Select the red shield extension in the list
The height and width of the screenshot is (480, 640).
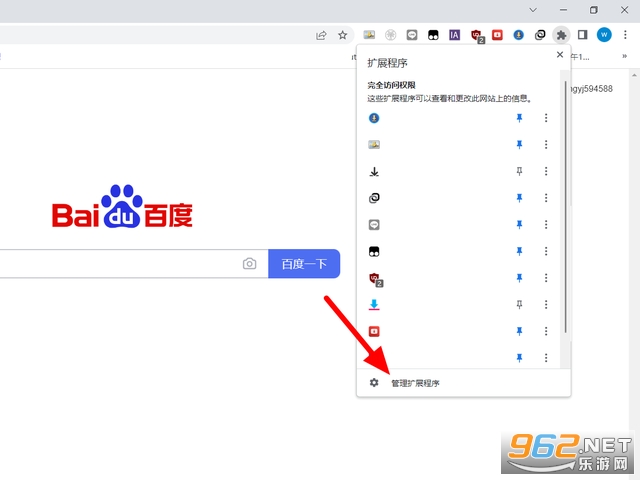(375, 278)
